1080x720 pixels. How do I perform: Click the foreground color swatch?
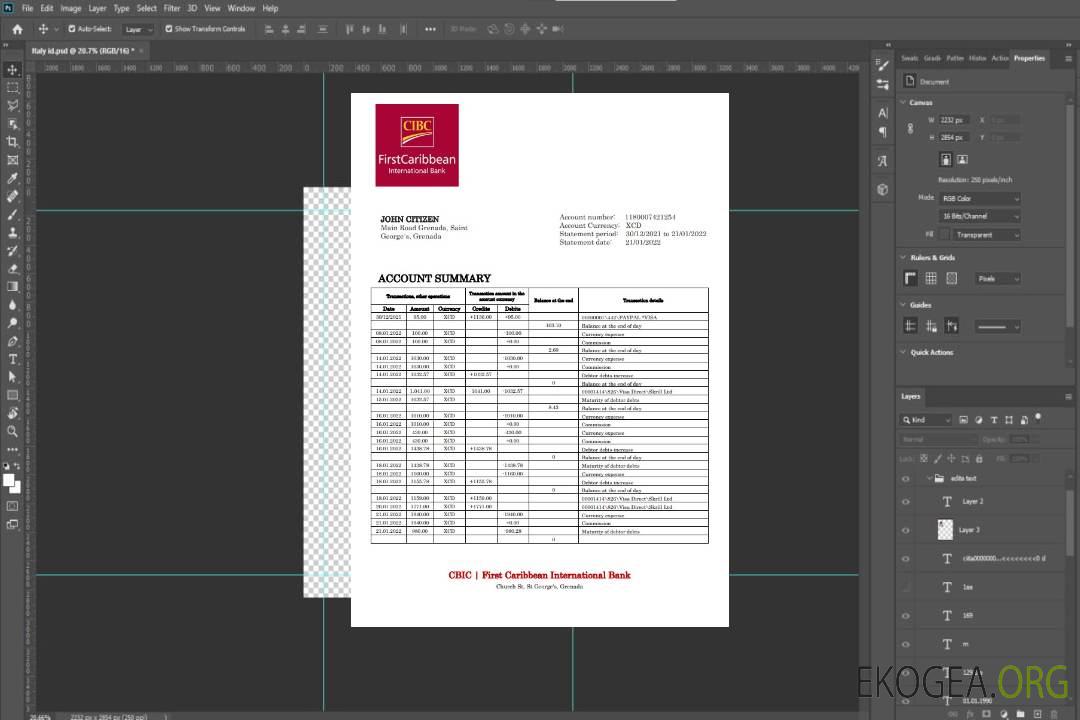[9, 481]
